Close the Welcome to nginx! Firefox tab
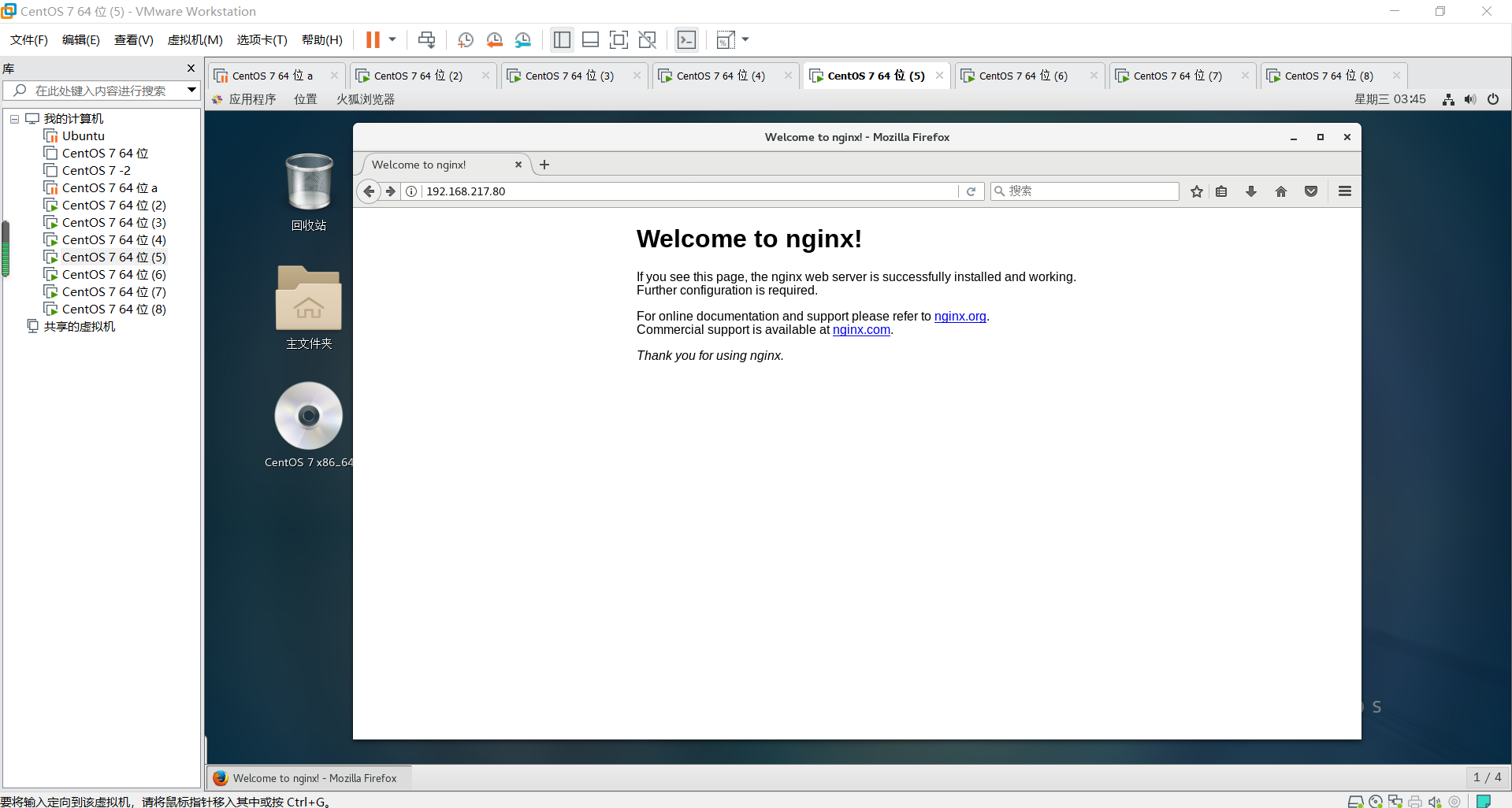The image size is (1512, 808). tap(518, 165)
